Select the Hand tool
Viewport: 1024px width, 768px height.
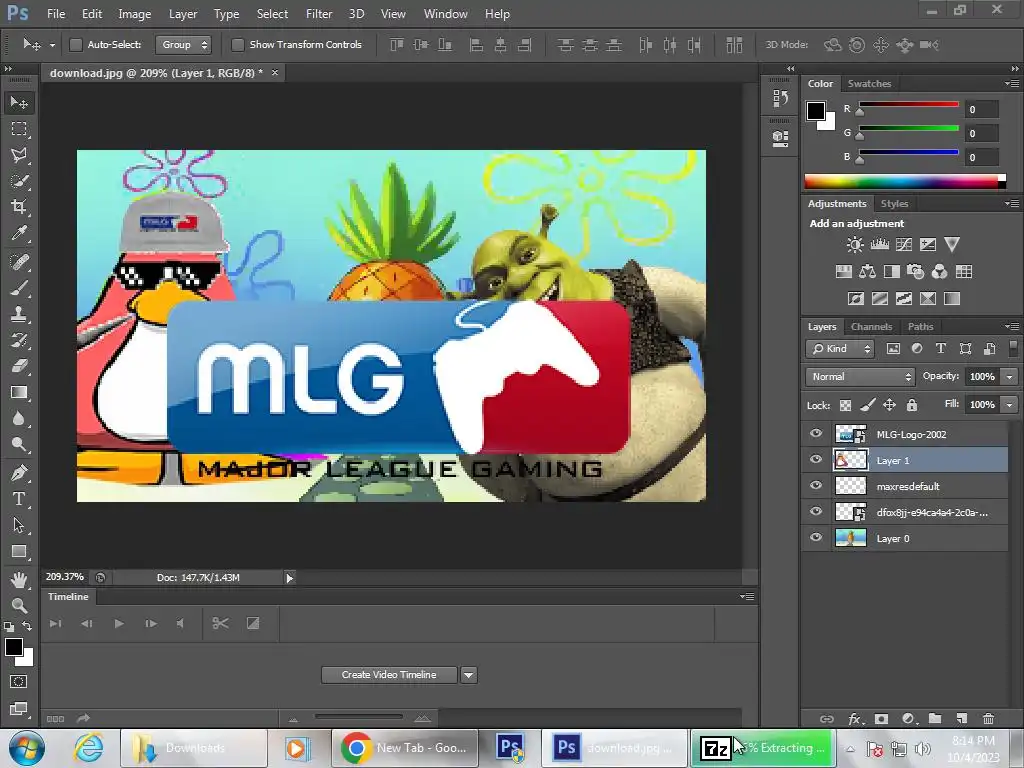19,579
